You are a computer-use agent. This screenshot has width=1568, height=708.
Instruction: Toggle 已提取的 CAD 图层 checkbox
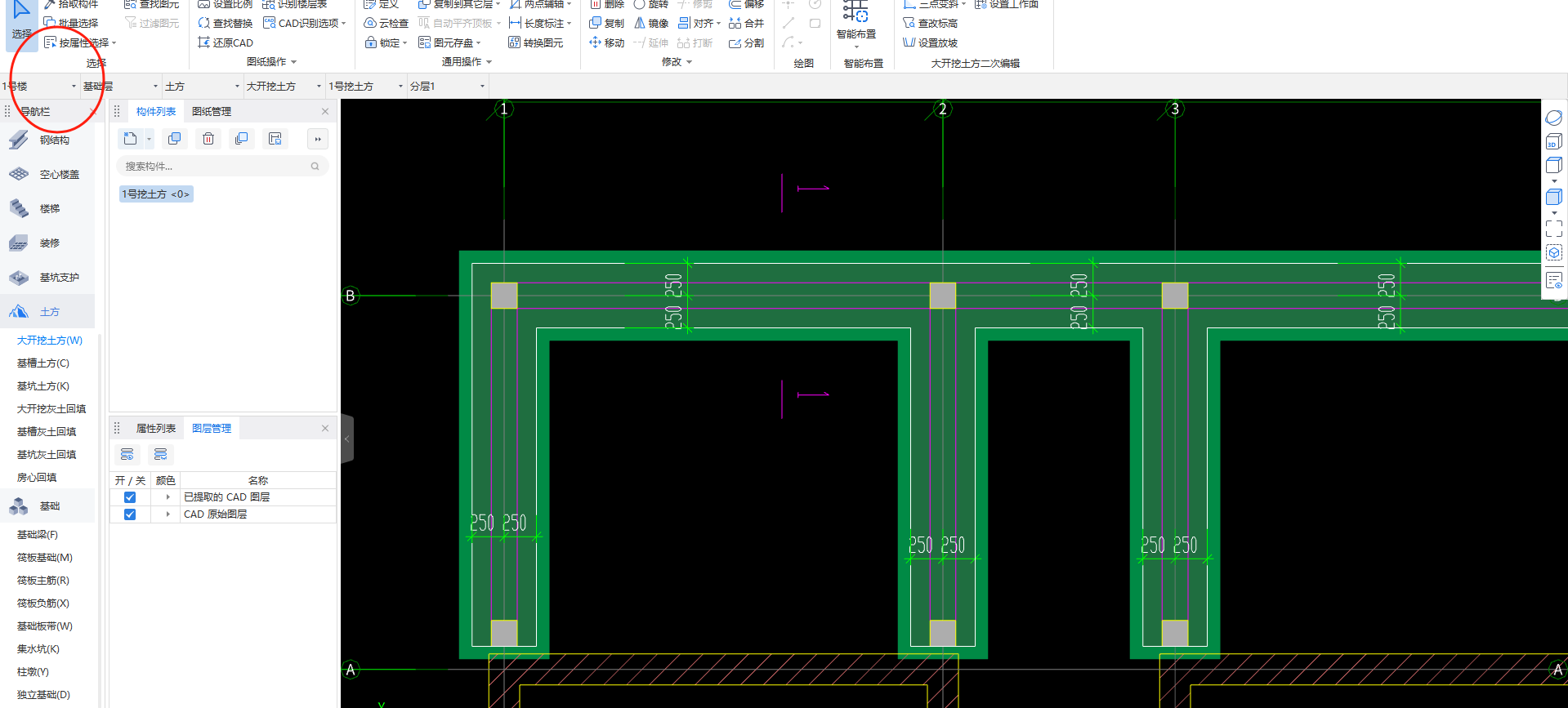coord(129,497)
